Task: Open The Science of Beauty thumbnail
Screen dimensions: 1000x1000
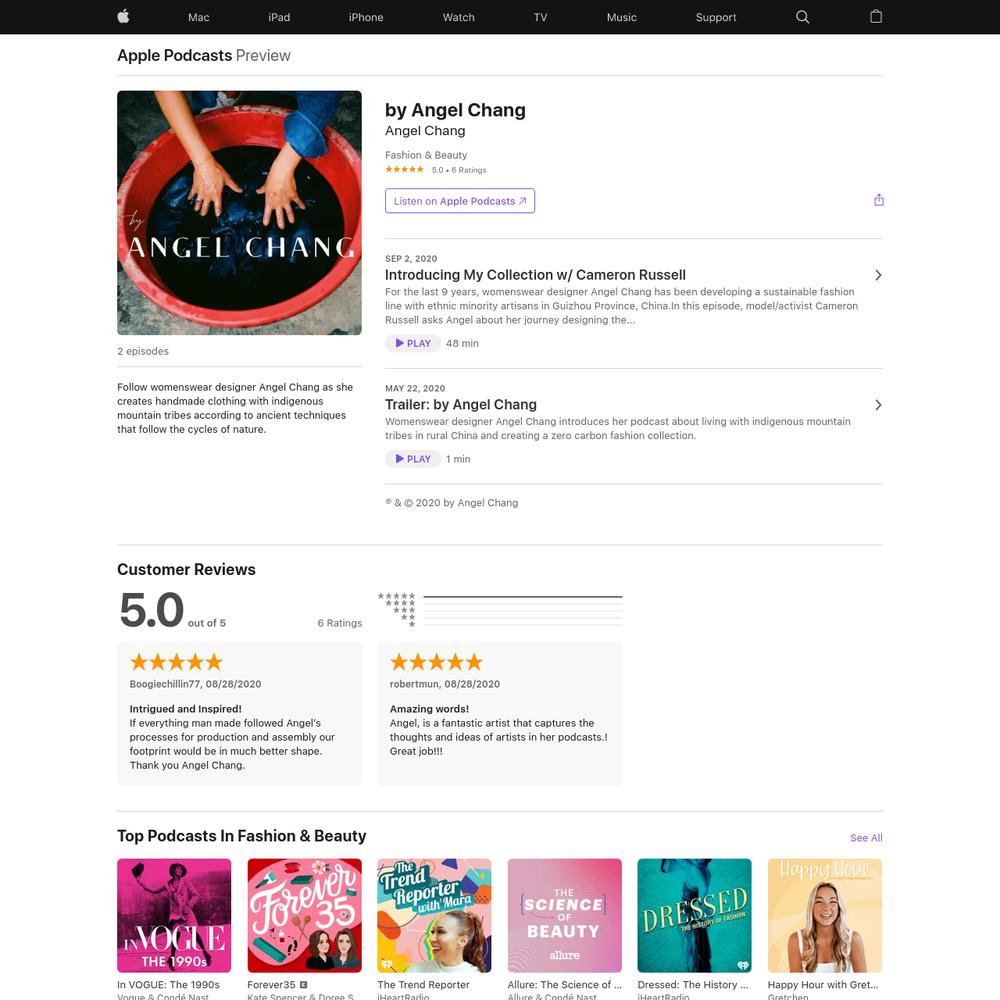Action: point(564,915)
